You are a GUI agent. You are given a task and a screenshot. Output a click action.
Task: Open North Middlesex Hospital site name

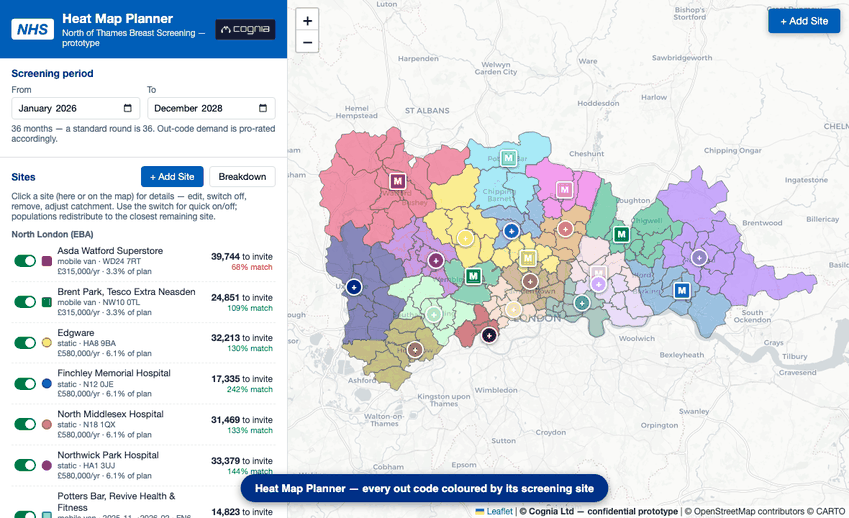click(110, 414)
